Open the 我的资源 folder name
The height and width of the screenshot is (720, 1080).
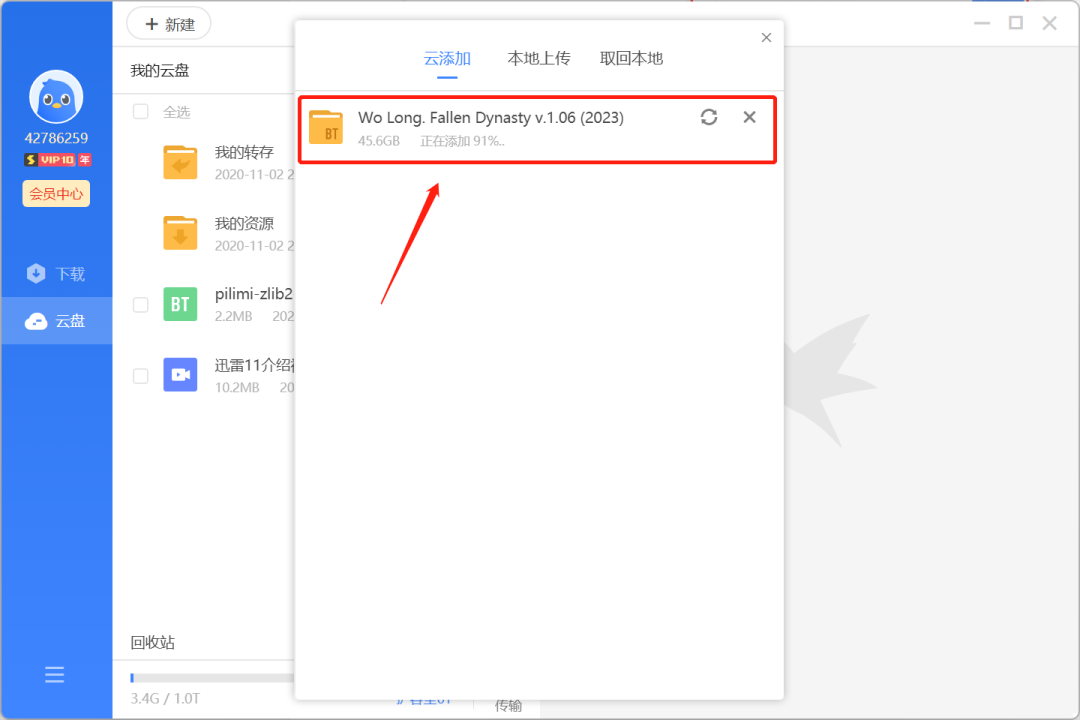245,223
